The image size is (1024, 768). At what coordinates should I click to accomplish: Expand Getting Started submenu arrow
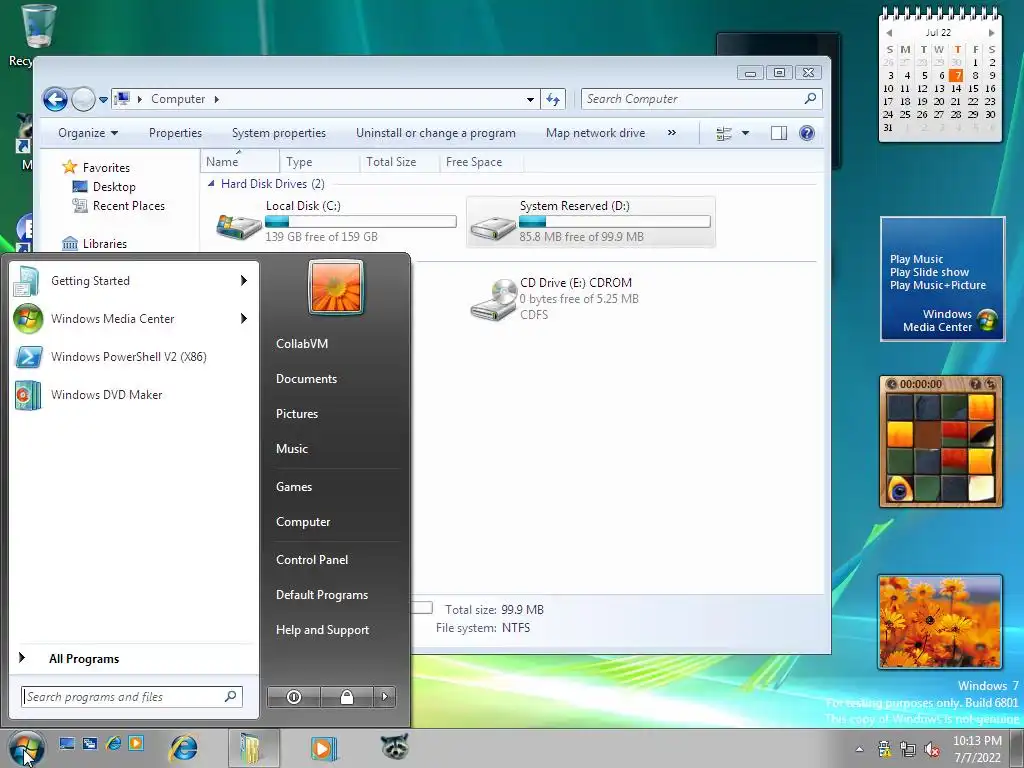pos(244,281)
